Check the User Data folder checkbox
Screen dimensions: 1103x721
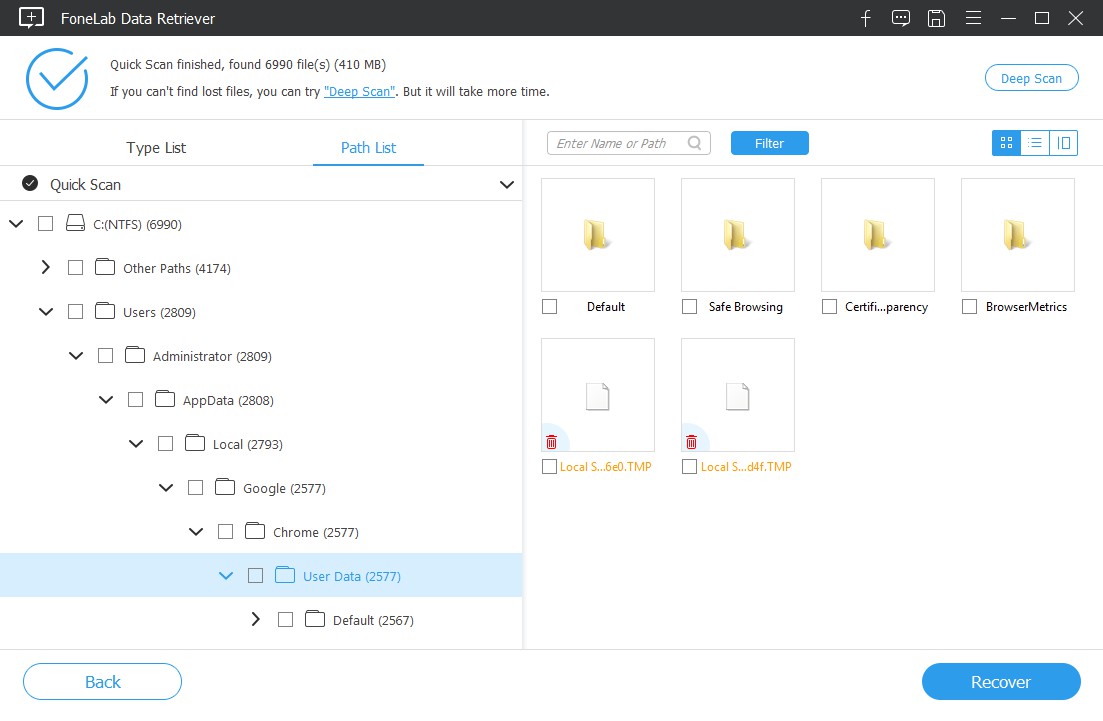pyautogui.click(x=255, y=575)
